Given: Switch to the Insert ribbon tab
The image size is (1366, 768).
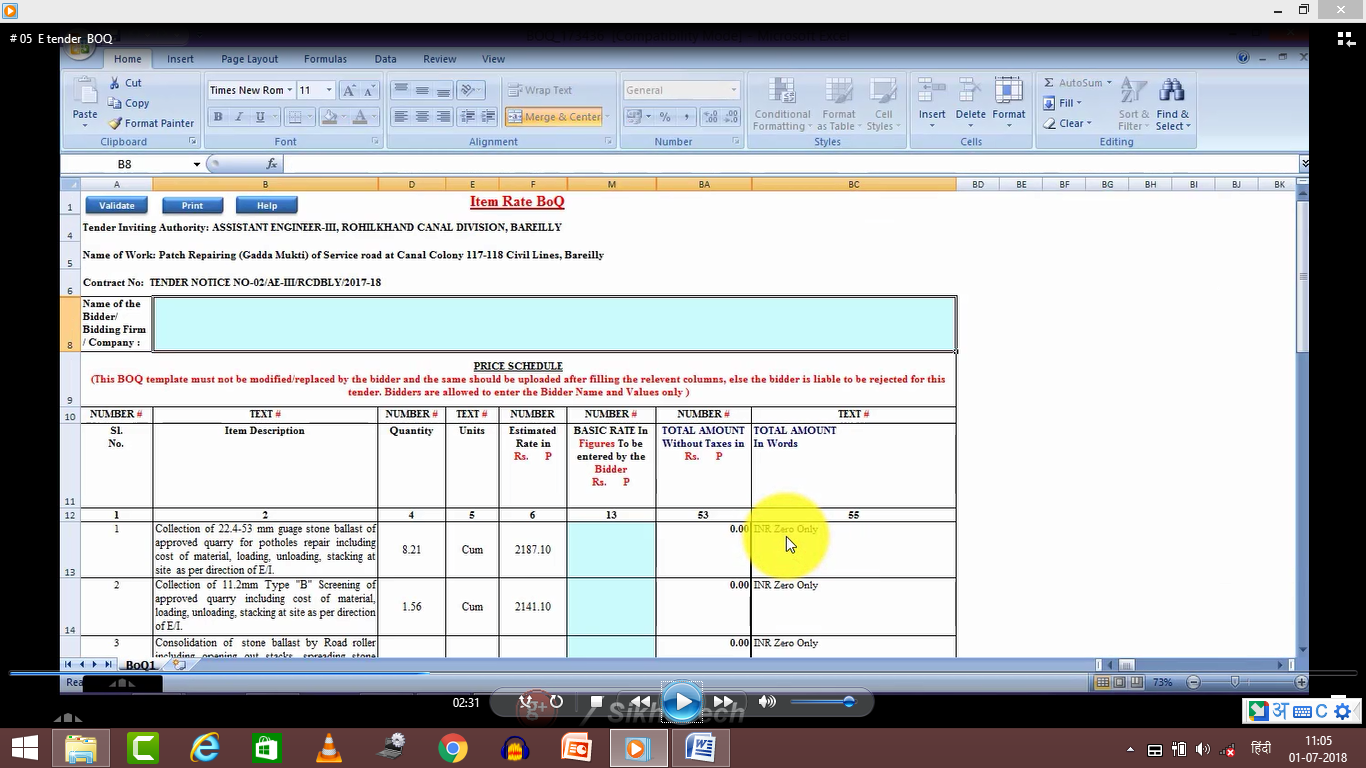Looking at the screenshot, I should point(181,59).
